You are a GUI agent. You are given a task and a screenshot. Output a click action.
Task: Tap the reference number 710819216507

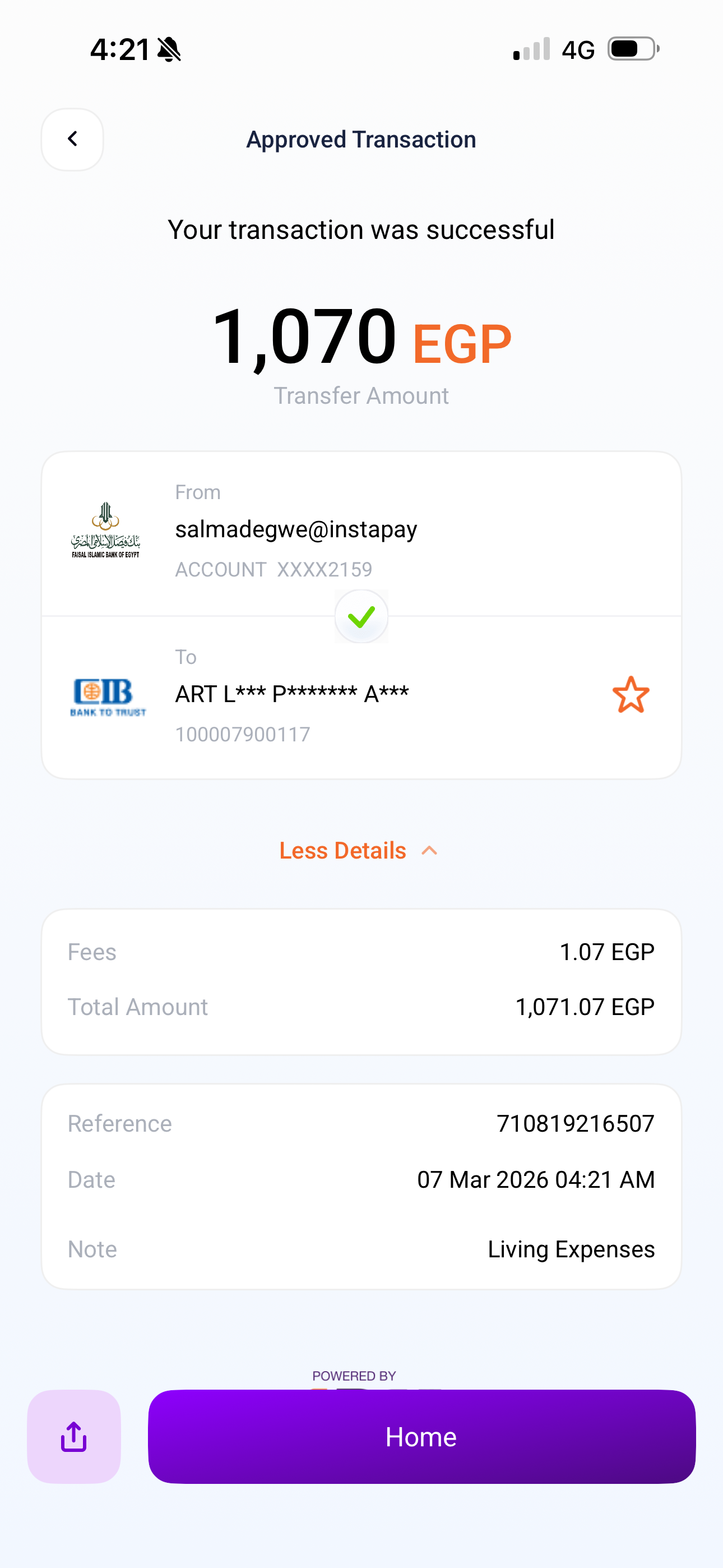(x=575, y=1123)
